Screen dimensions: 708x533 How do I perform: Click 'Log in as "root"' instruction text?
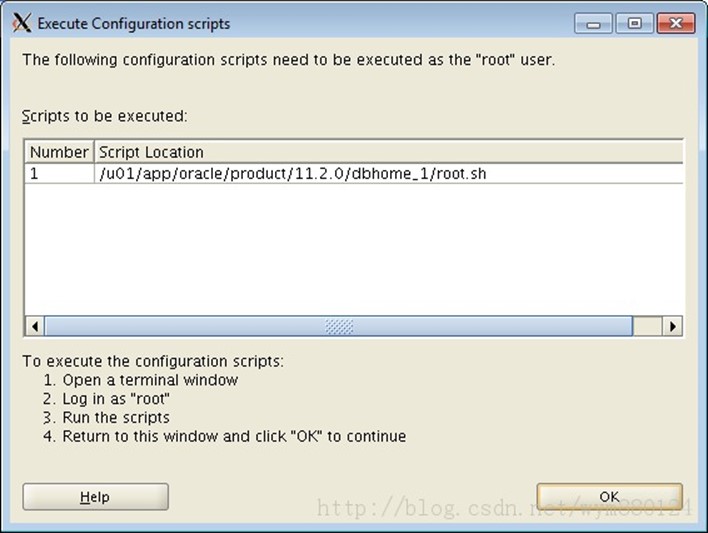coord(116,399)
